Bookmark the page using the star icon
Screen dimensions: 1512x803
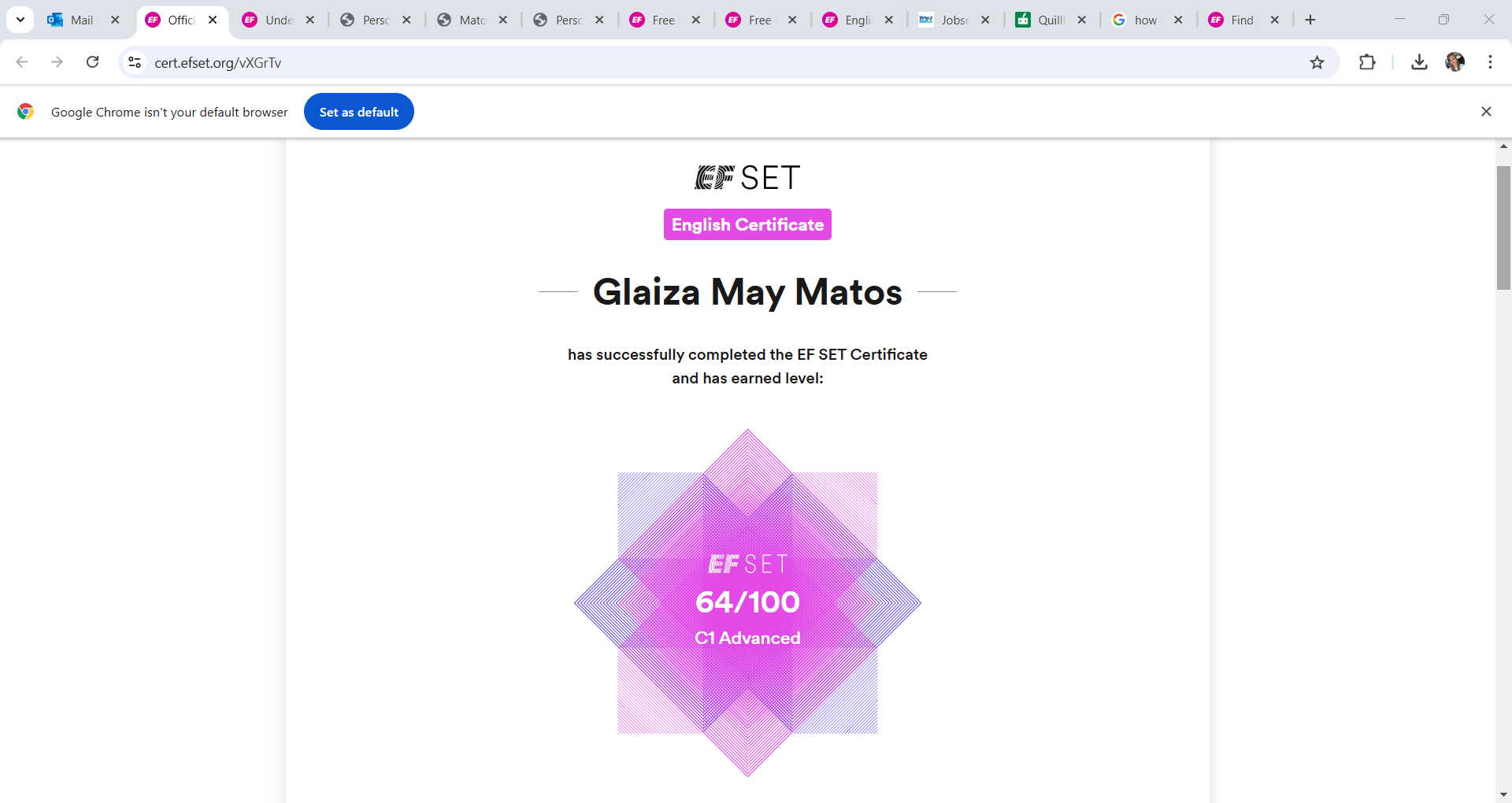(1317, 62)
